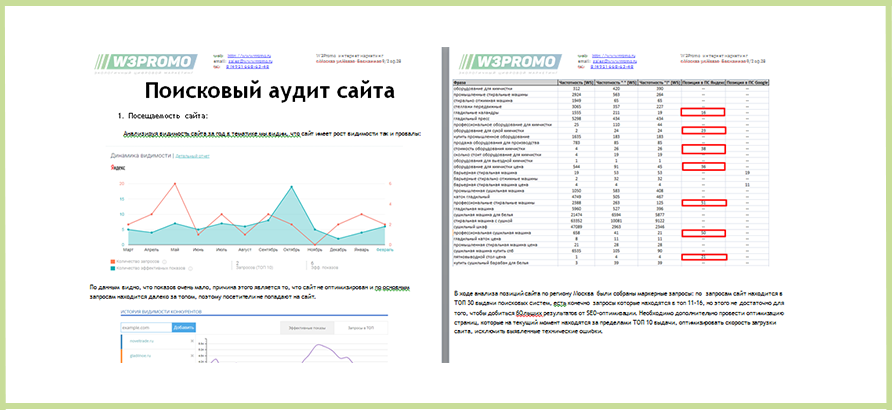Click the teal Количество эффективных показов legend swatch

pyautogui.click(x=113, y=268)
